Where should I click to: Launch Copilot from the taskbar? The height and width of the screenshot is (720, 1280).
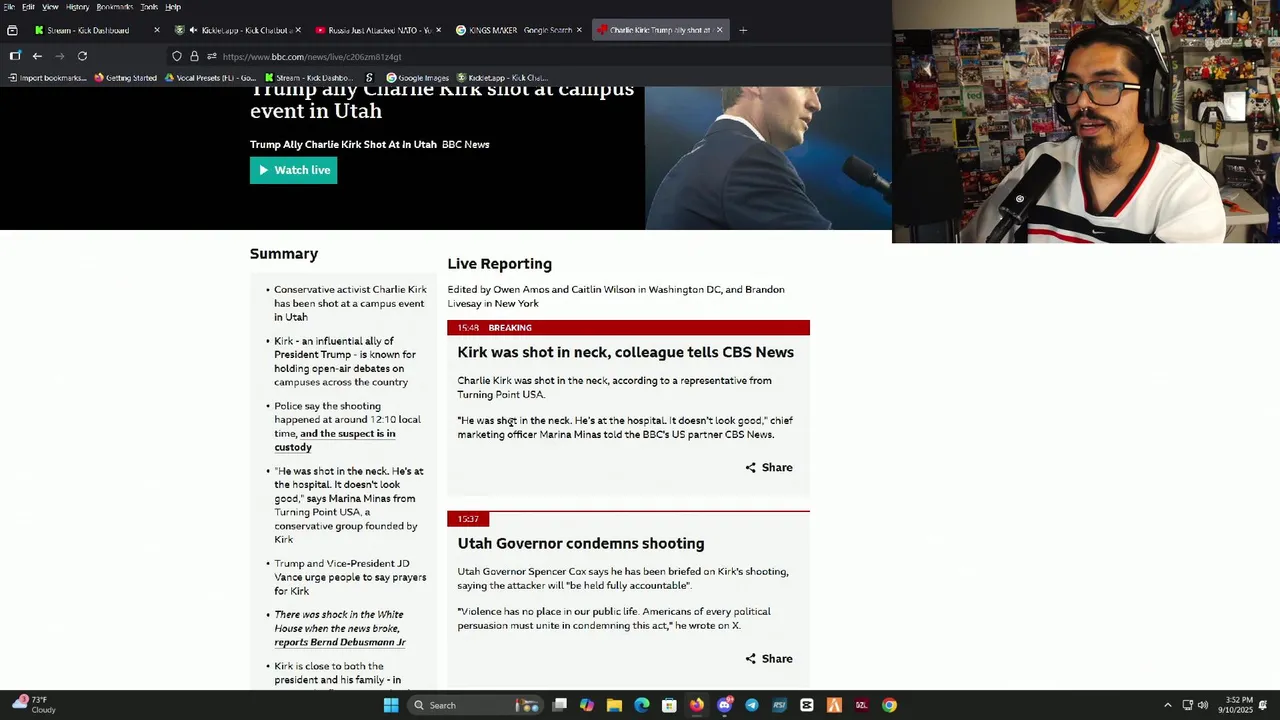587,705
